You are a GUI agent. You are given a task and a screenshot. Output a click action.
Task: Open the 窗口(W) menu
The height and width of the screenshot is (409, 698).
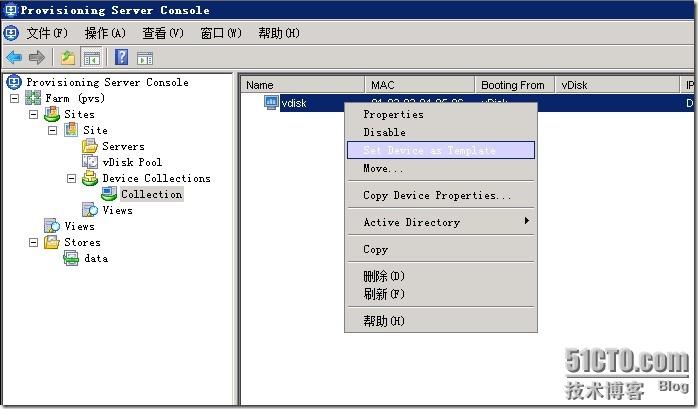coord(221,33)
